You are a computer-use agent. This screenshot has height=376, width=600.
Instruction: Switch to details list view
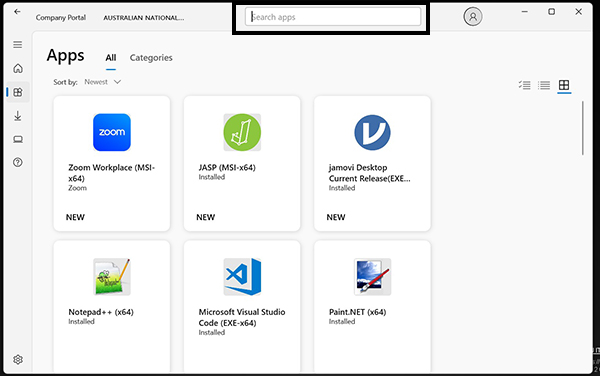544,85
